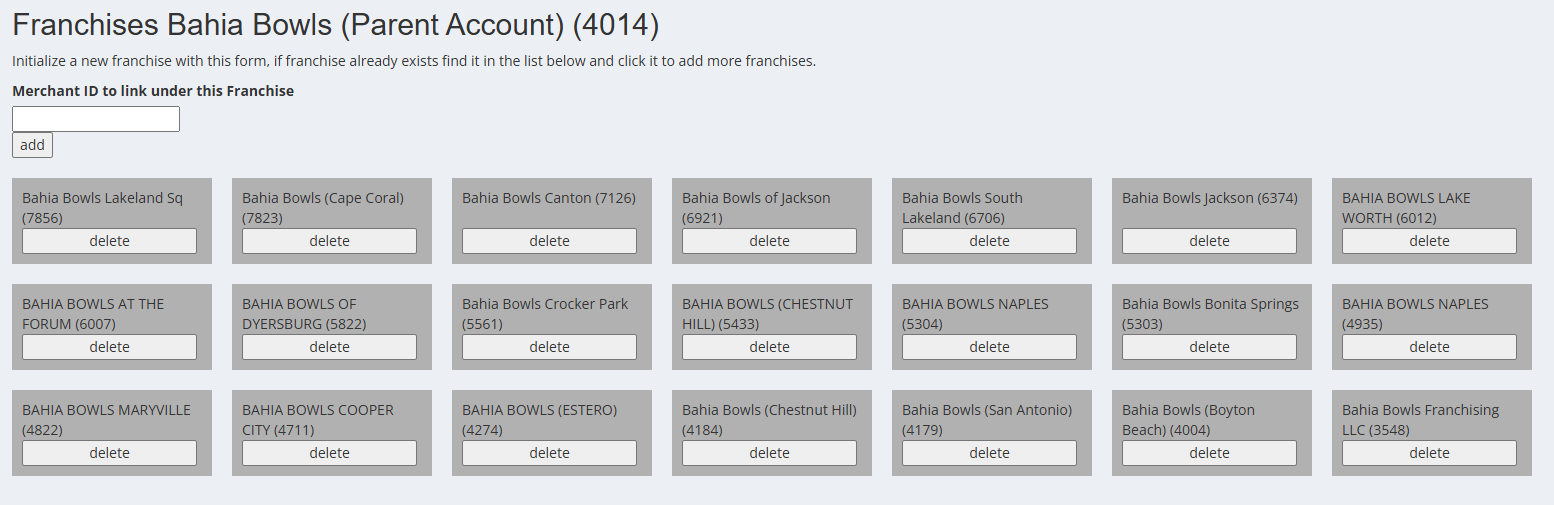Delete Bahia Bowls Jackson (6374)
The width and height of the screenshot is (1554, 505).
click(1209, 241)
